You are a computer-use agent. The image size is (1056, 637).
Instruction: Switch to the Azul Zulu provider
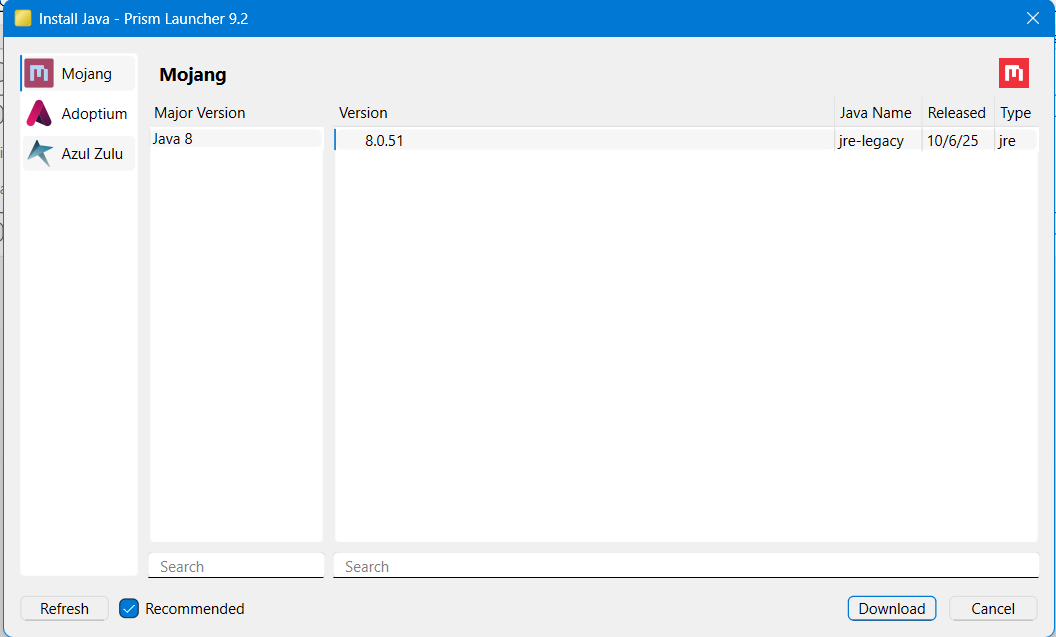(x=92, y=154)
